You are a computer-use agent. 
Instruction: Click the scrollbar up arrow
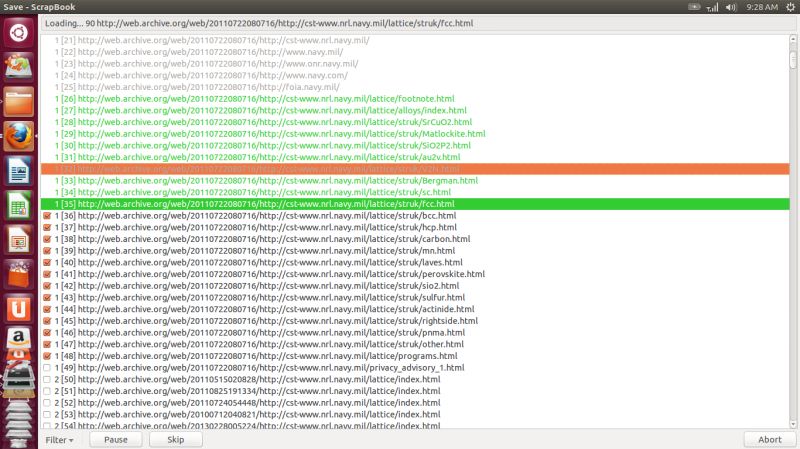tap(793, 39)
